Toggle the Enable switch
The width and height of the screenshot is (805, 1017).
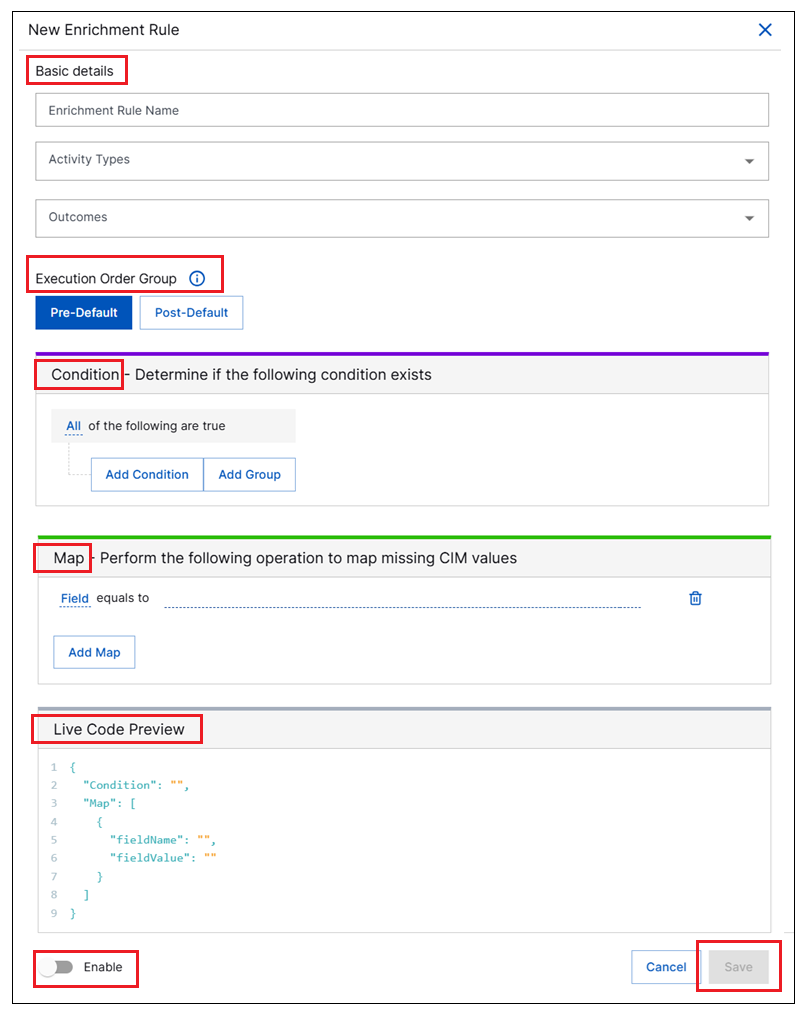point(56,967)
